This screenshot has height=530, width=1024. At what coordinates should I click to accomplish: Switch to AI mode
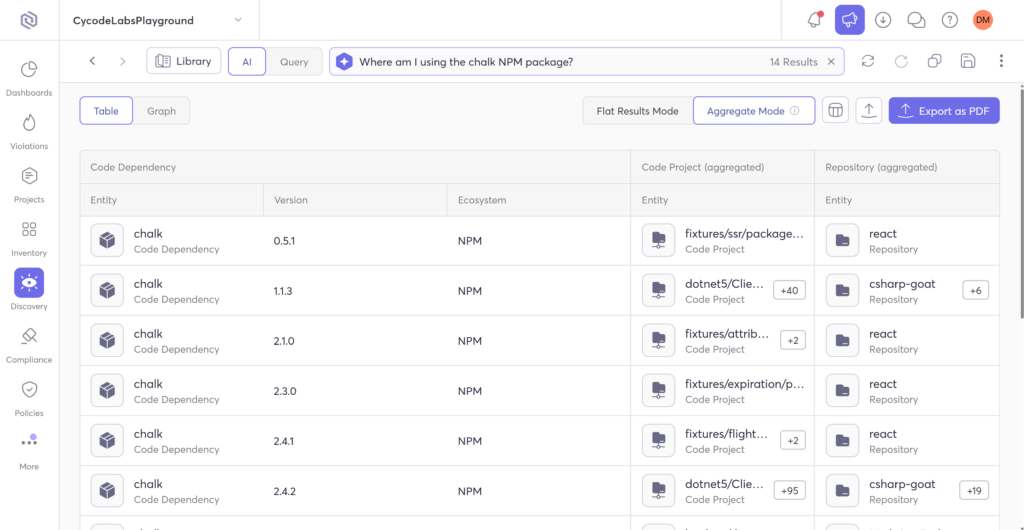click(x=247, y=61)
